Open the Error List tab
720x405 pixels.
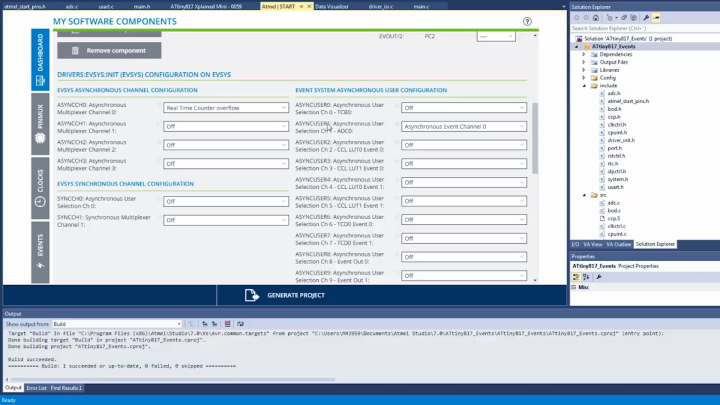click(36, 387)
